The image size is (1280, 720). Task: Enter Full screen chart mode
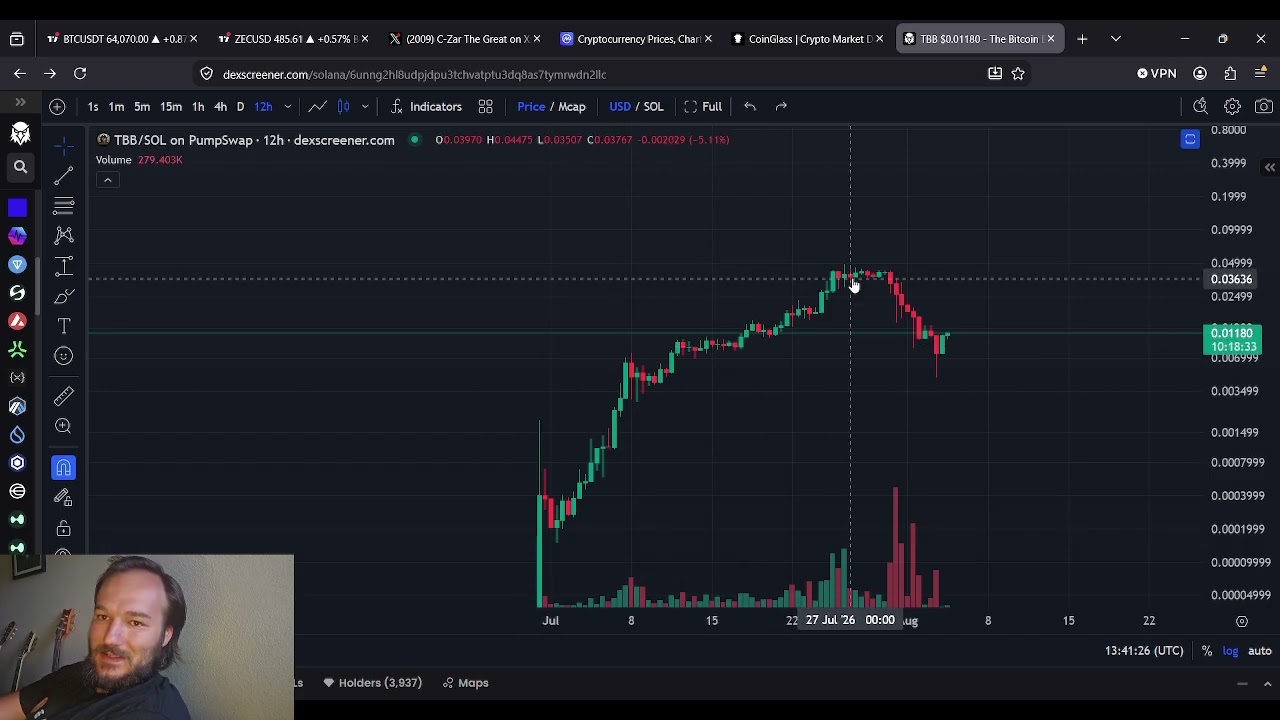coord(703,106)
